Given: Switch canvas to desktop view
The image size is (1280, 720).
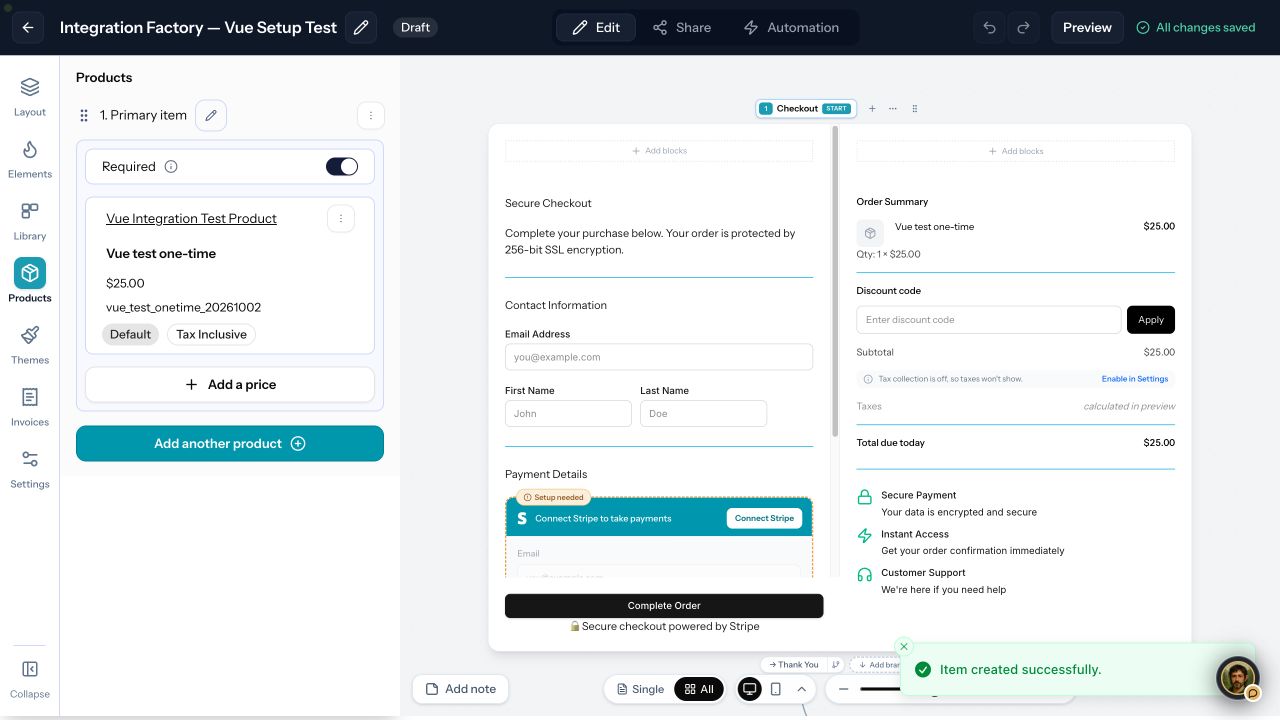Looking at the screenshot, I should [749, 689].
